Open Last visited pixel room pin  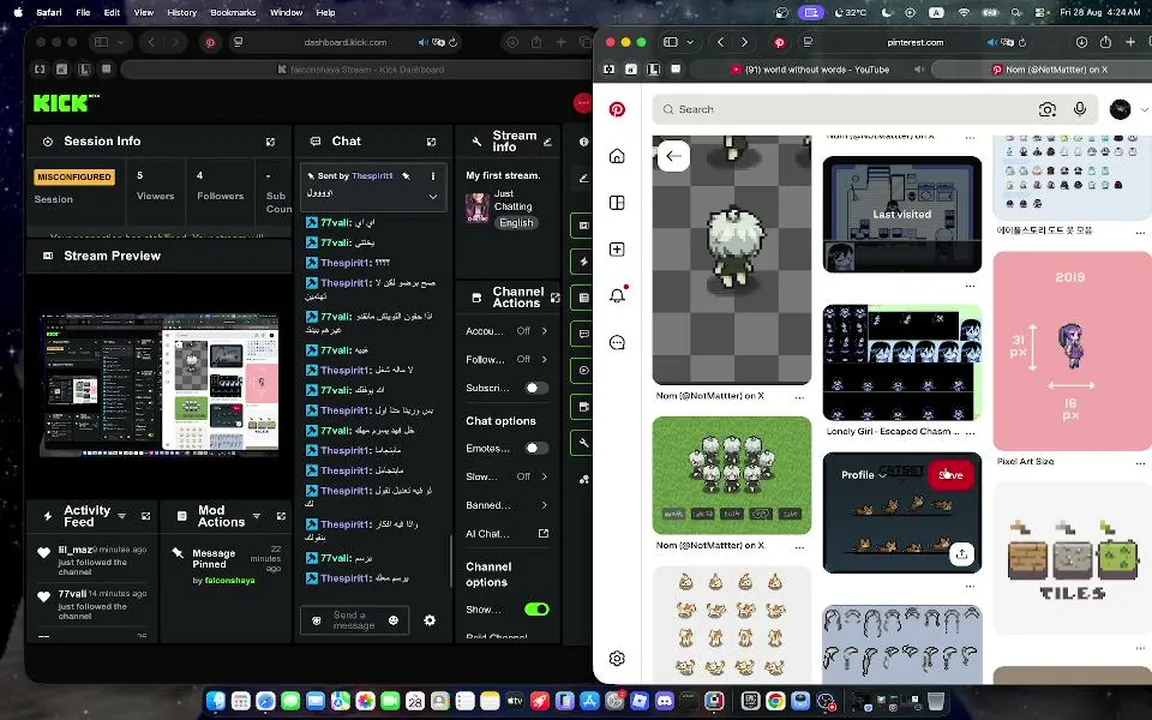(x=901, y=214)
